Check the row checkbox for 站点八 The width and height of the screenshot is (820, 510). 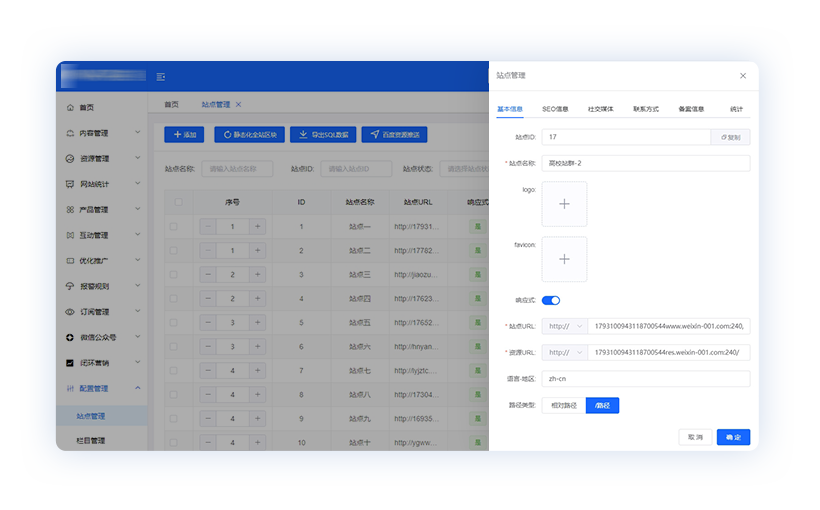tap(174, 395)
